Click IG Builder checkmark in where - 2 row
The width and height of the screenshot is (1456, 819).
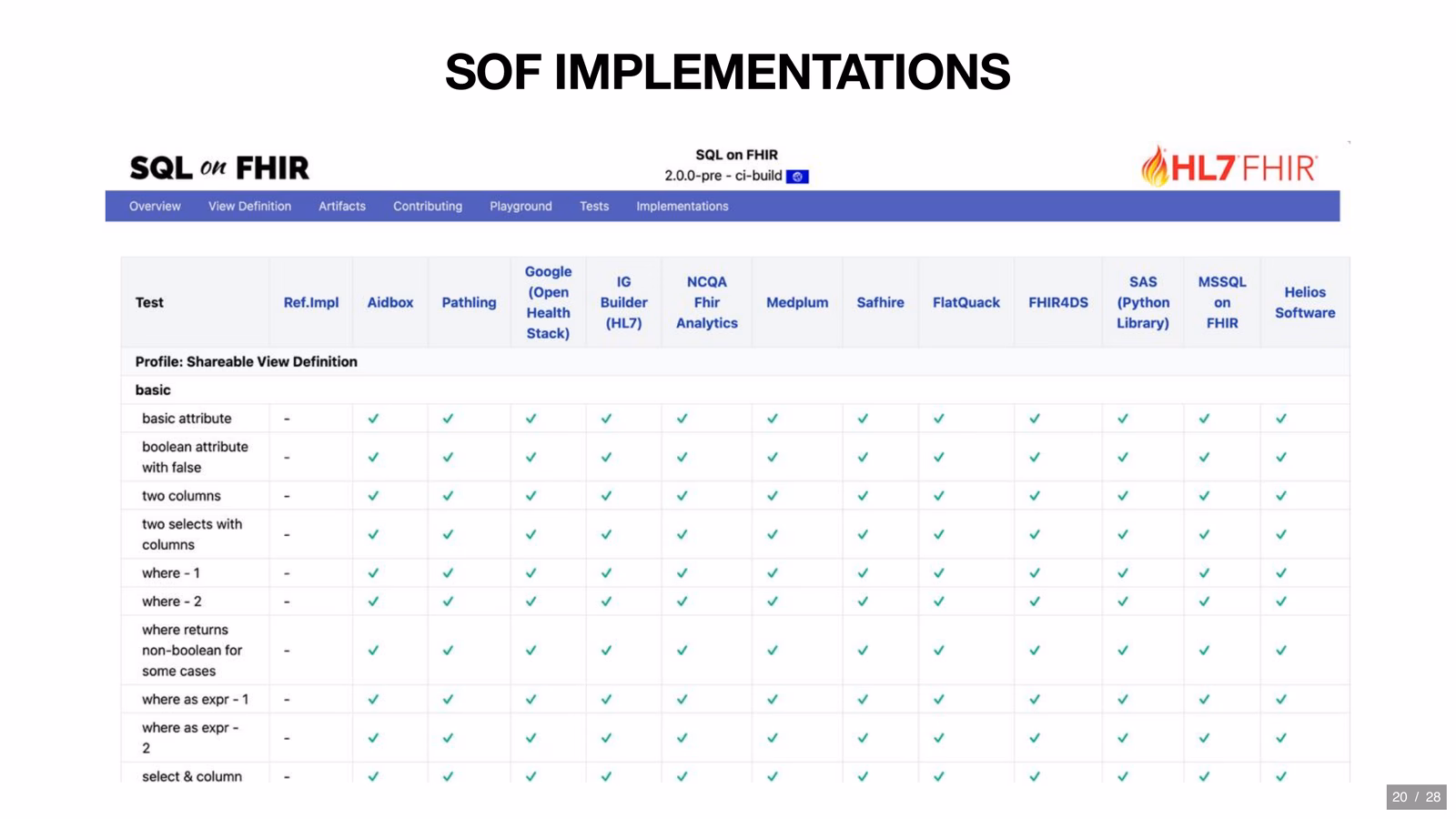coord(606,602)
